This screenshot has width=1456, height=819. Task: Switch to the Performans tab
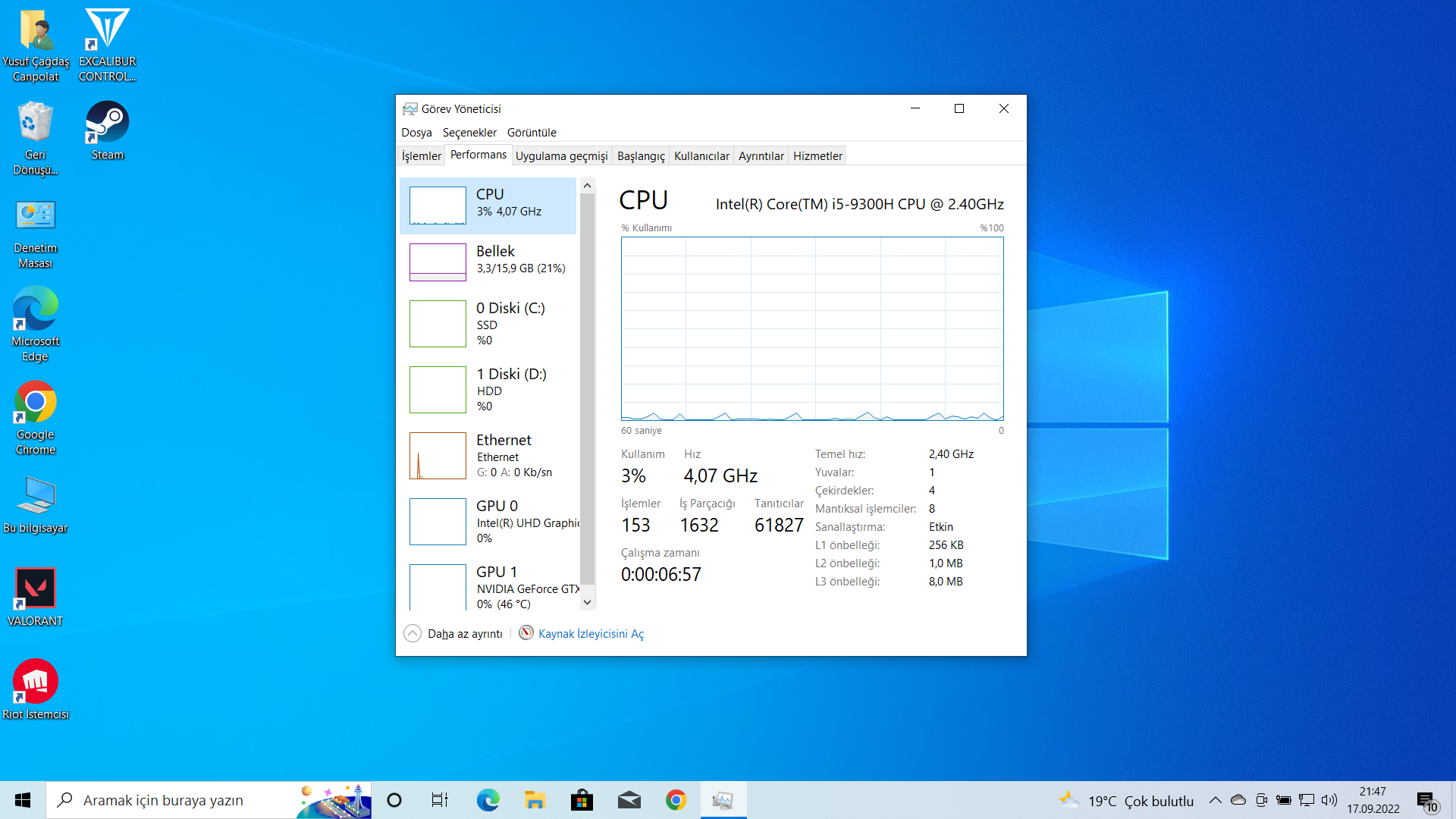(478, 155)
